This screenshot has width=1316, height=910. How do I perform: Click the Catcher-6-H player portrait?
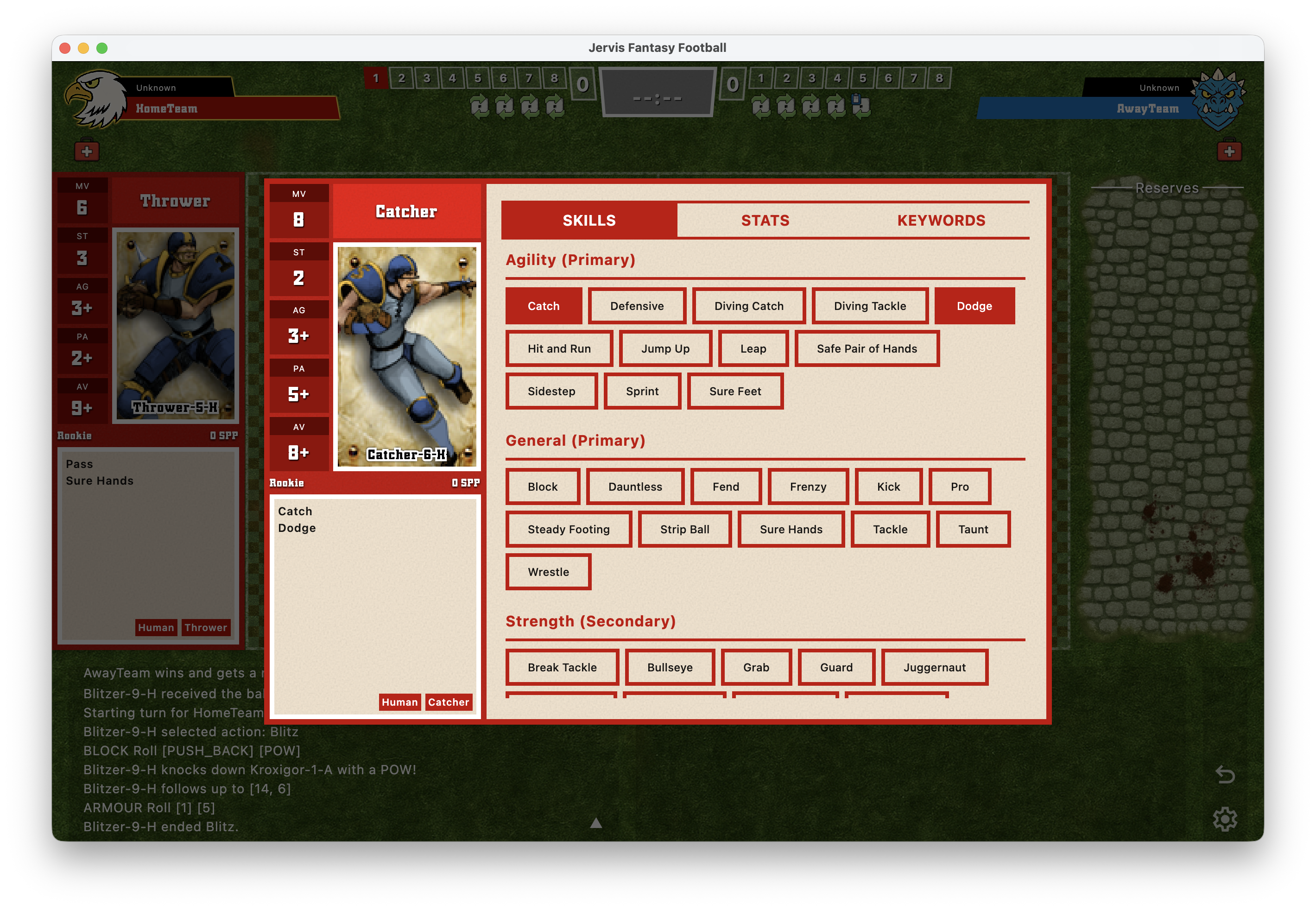point(406,357)
